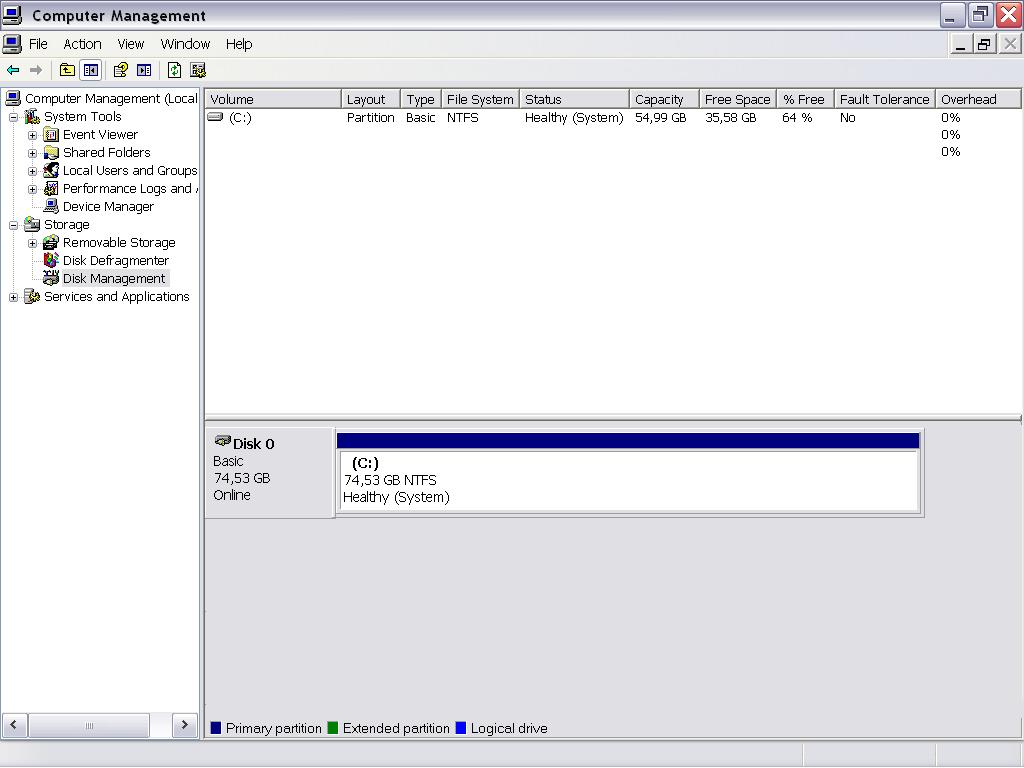Click the Disk Defragmenter icon

(x=51, y=261)
